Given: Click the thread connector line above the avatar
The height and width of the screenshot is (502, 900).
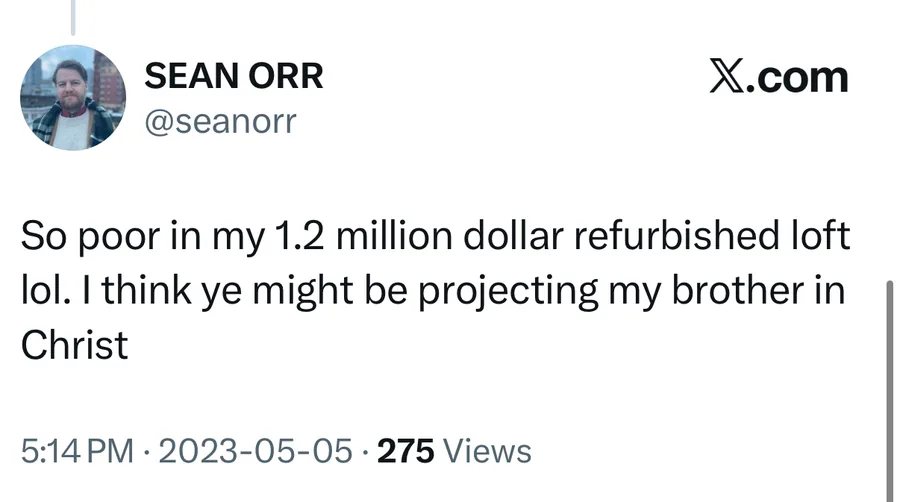Looking at the screenshot, I should pos(73,17).
